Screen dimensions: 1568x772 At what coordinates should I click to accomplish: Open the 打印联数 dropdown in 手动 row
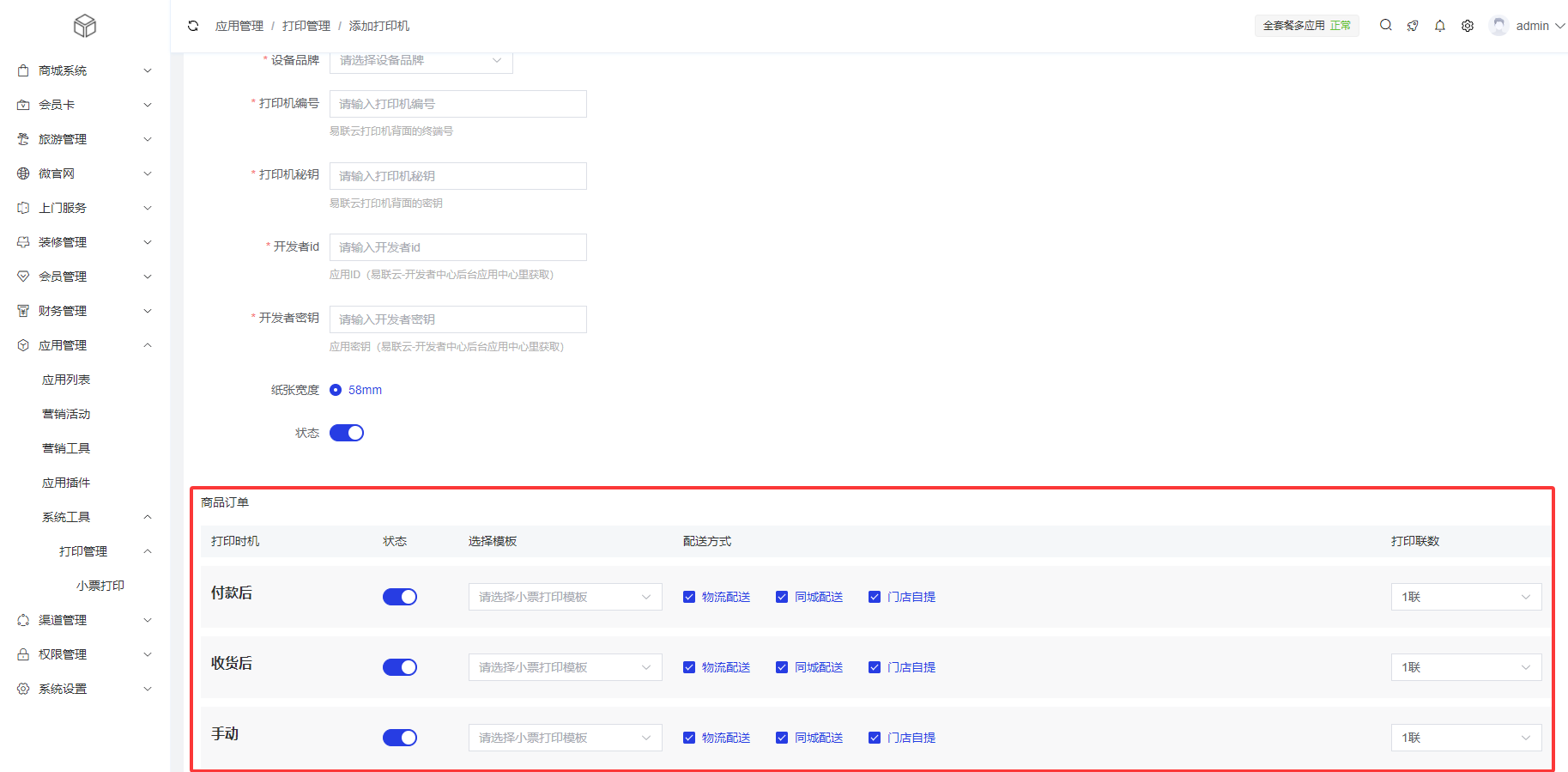[1465, 738]
